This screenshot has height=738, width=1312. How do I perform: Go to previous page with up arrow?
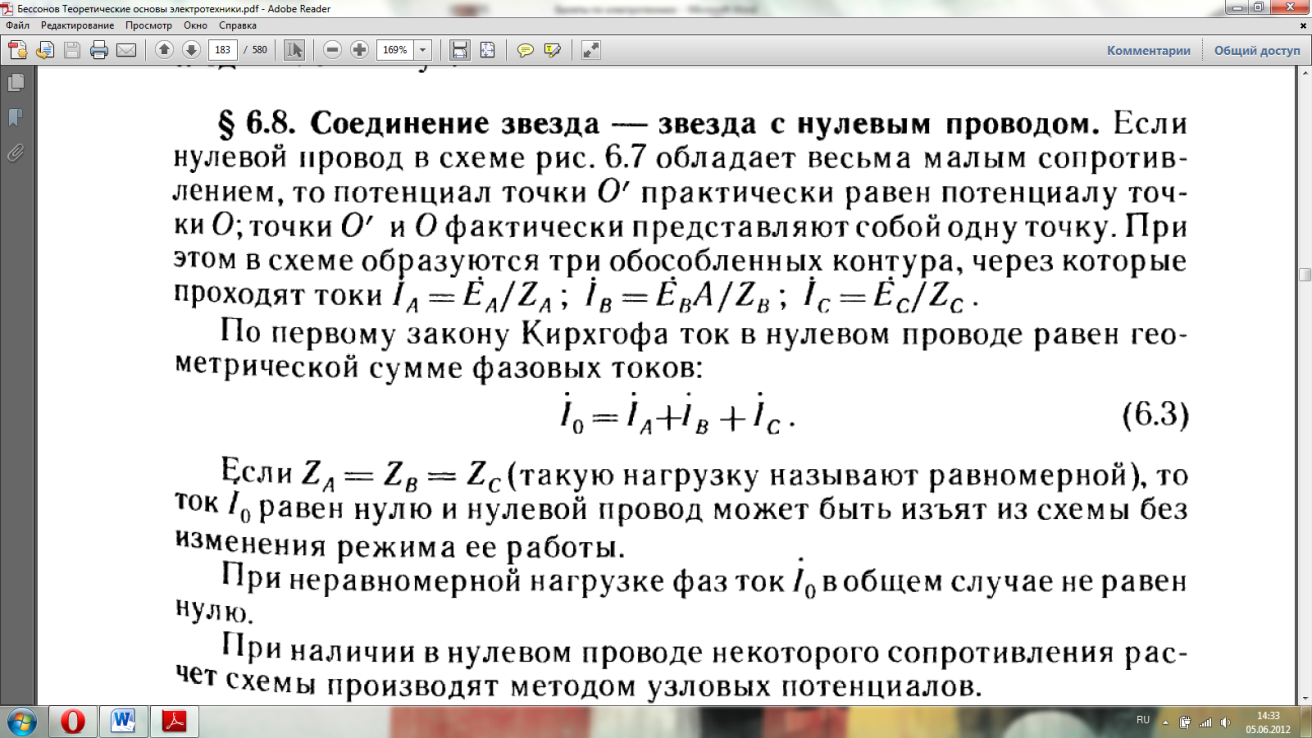pos(165,50)
